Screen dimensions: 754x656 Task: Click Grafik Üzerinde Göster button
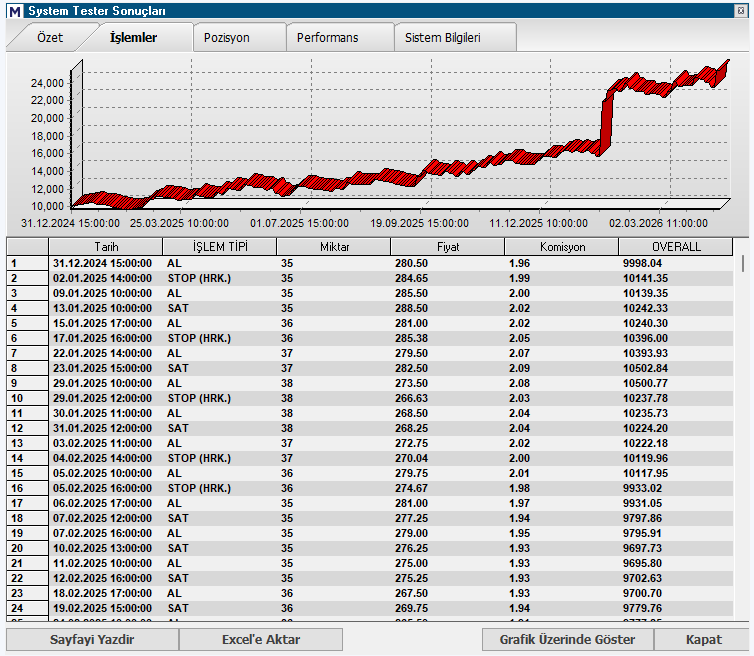click(567, 640)
